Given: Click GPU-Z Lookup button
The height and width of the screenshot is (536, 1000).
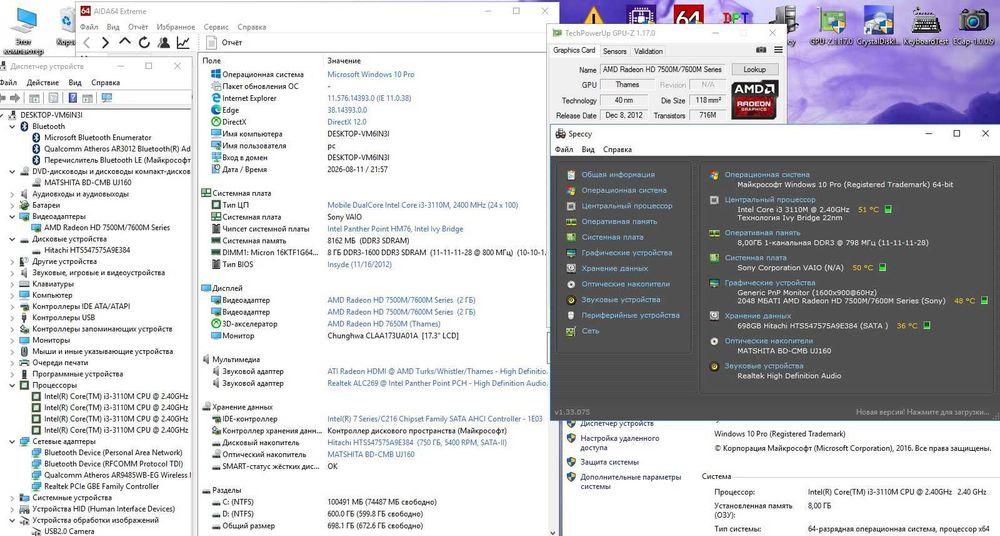Looking at the screenshot, I should [x=754, y=69].
